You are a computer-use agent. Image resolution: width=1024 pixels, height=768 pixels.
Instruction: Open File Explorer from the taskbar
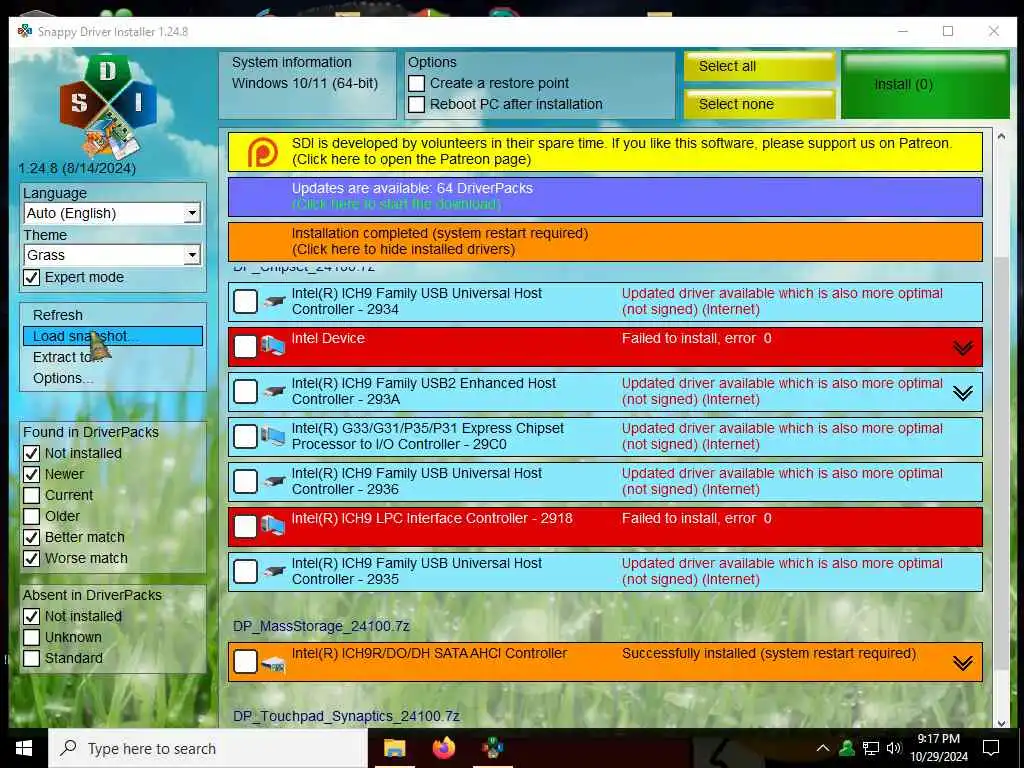[394, 748]
